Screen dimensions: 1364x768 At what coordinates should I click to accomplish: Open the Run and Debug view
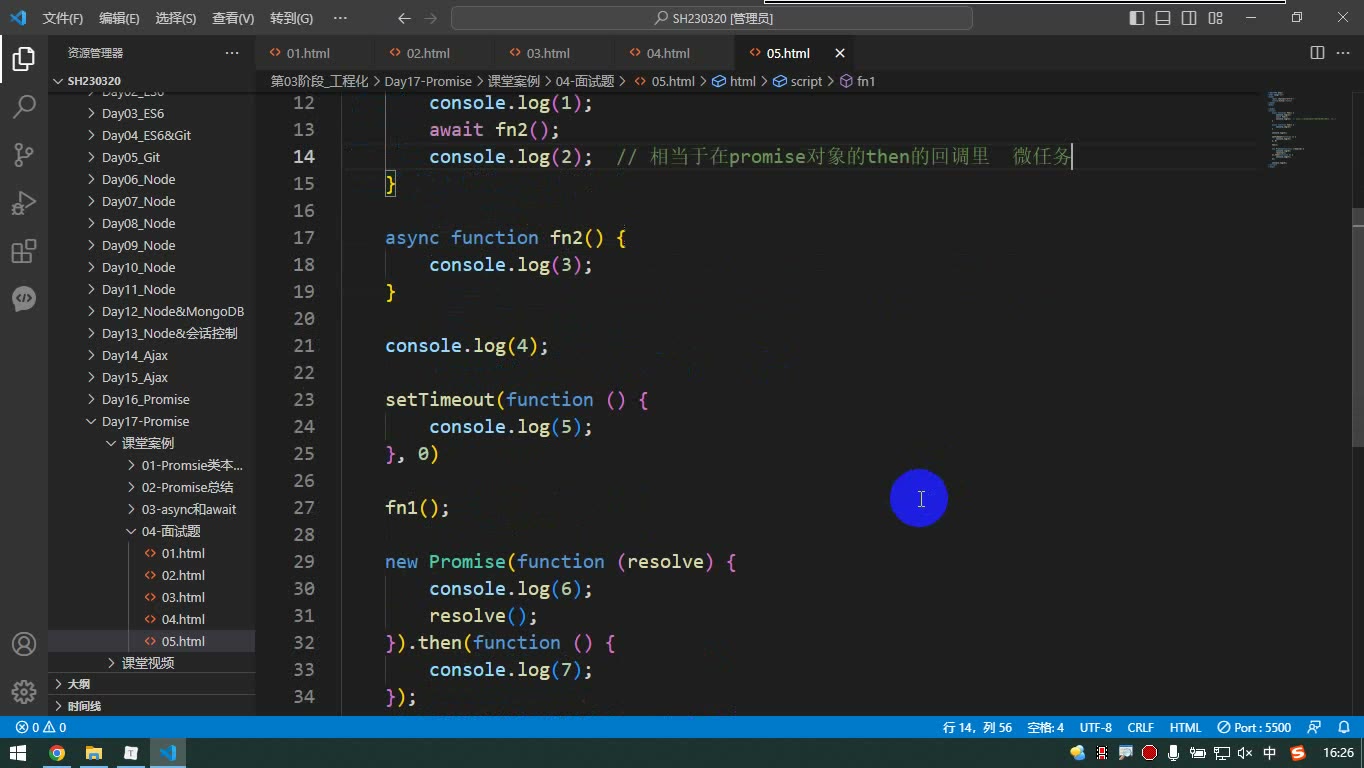(x=24, y=202)
